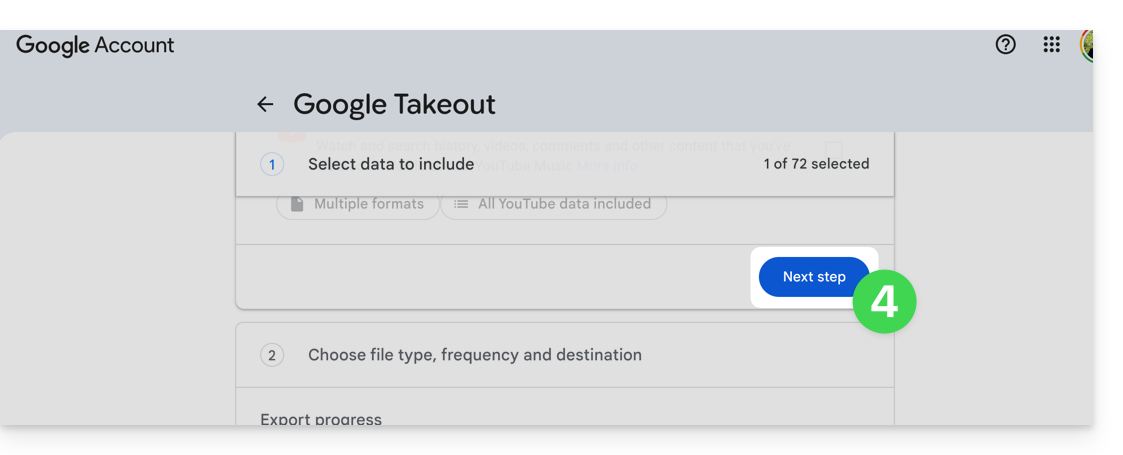Click the Next step button
This screenshot has height=455, width=1123.
[814, 277]
